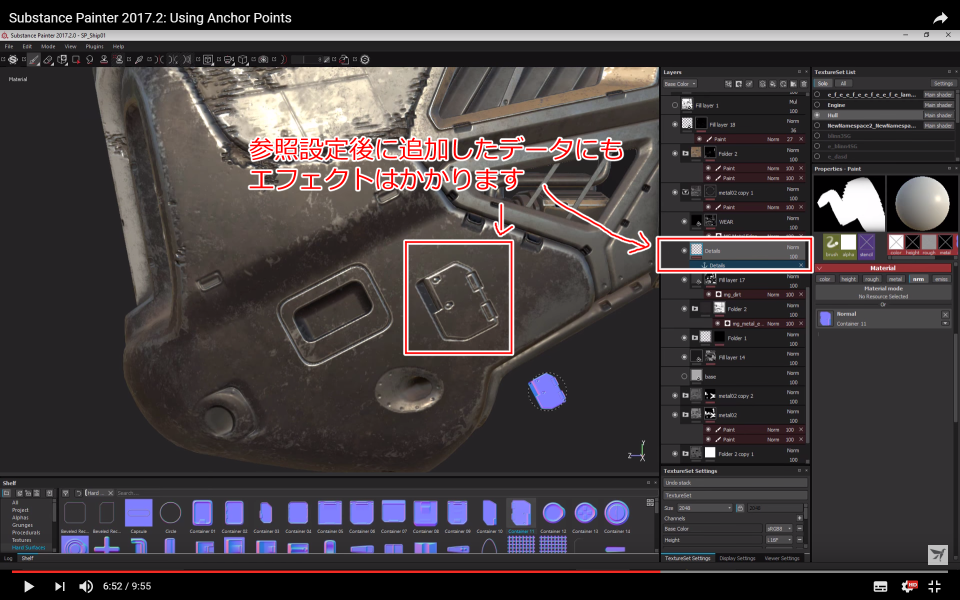Select Hard Surfaces shelf category
Screen dimensions: 960x600
(x=29, y=547)
